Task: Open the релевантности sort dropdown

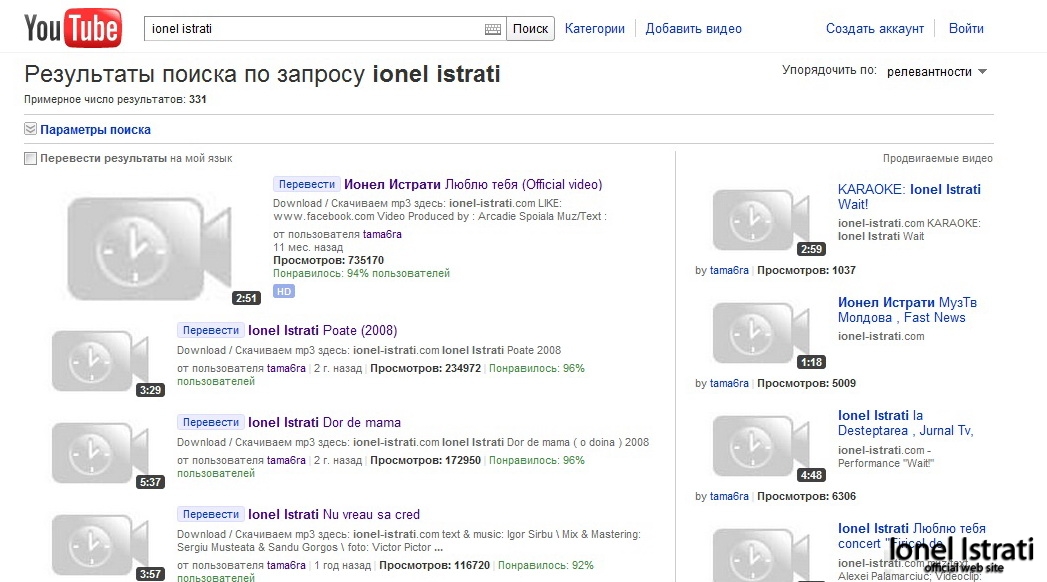Action: [x=937, y=72]
